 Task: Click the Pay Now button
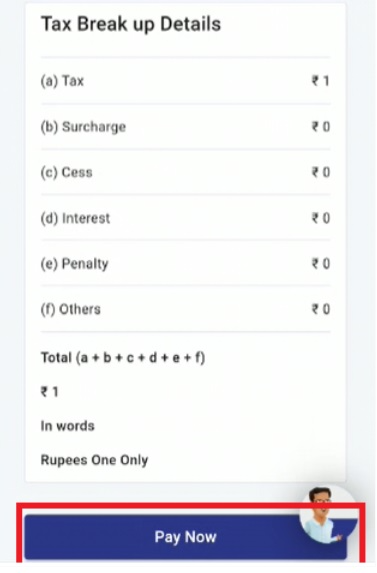tap(185, 537)
